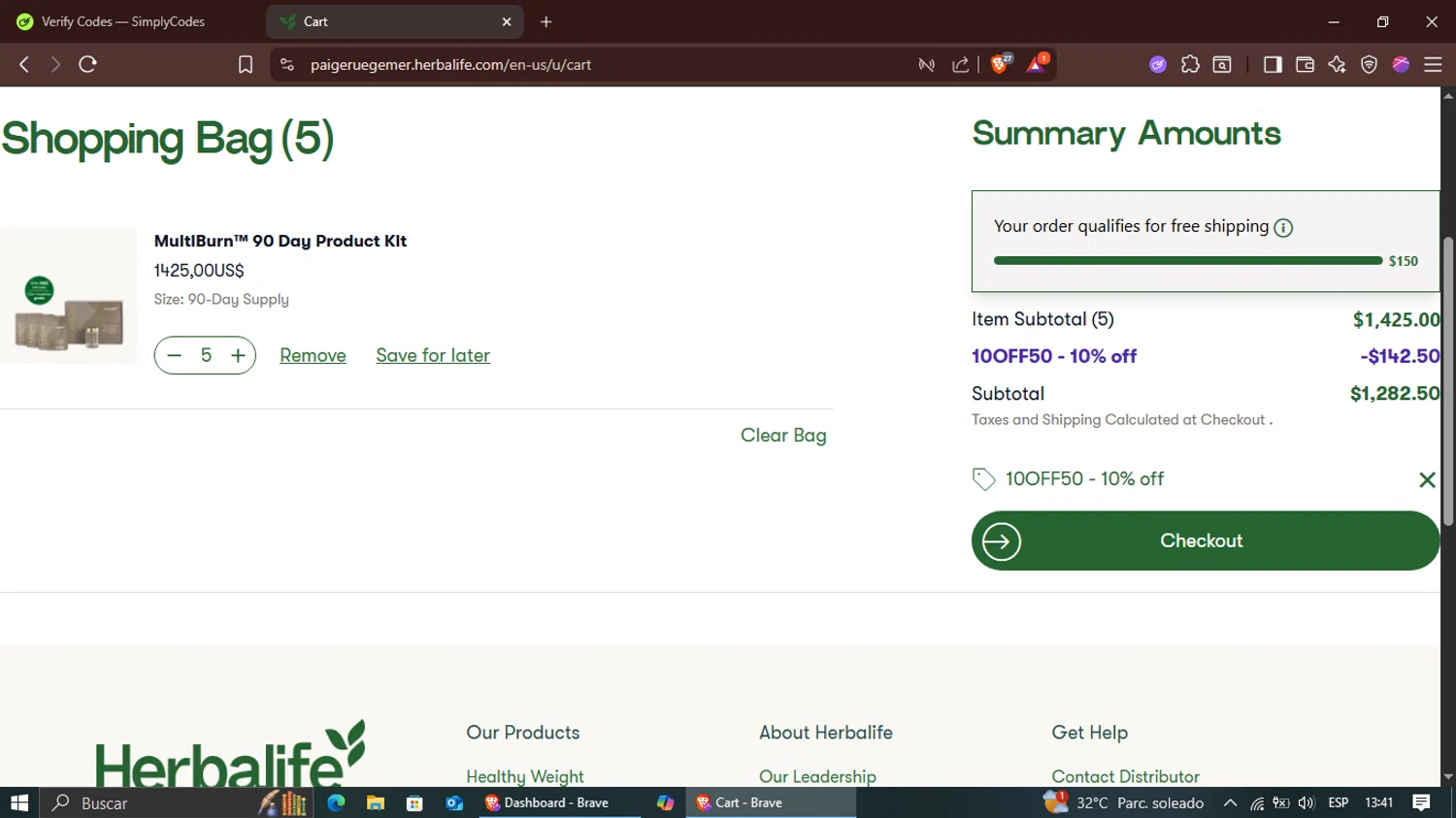This screenshot has height=818, width=1456.
Task: Click the free shipping progress bar
Action: [1188, 260]
